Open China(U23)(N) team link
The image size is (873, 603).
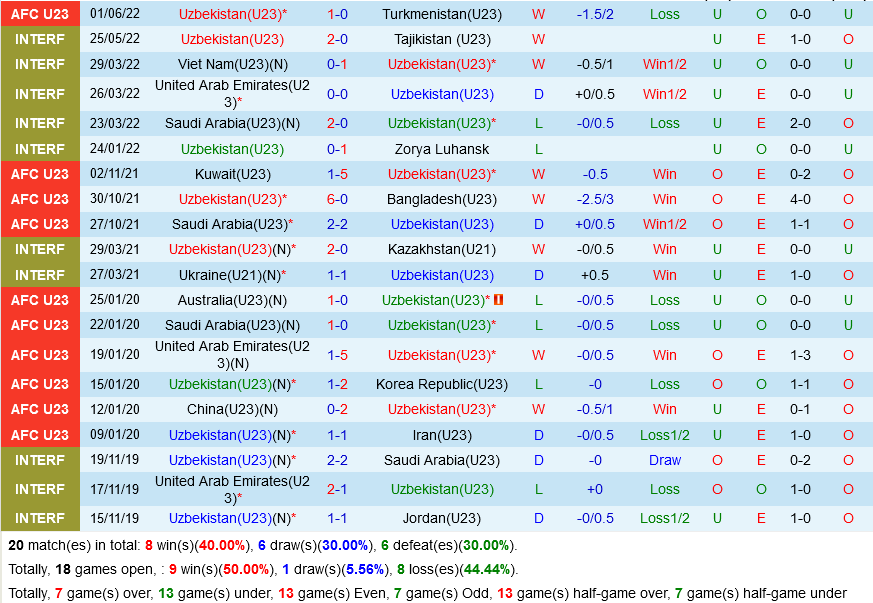(x=233, y=409)
